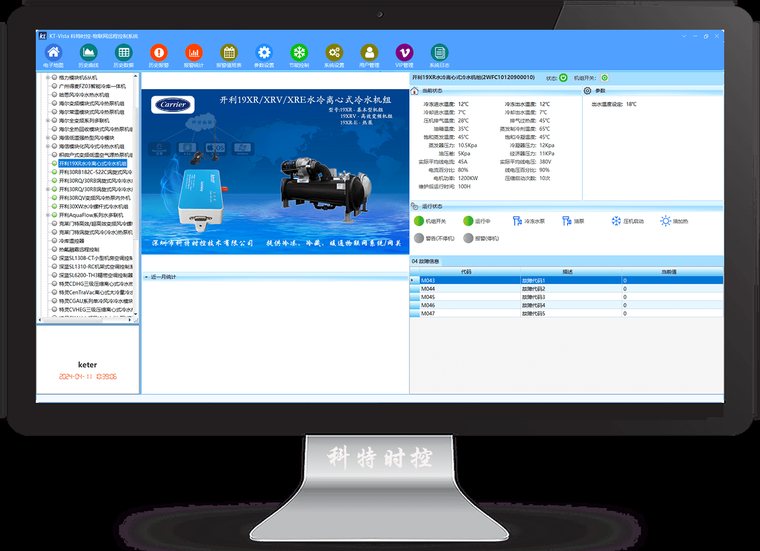Screen dimensions: 760x551
Task: Click the 油加热 sun icon
Action: pos(665,221)
